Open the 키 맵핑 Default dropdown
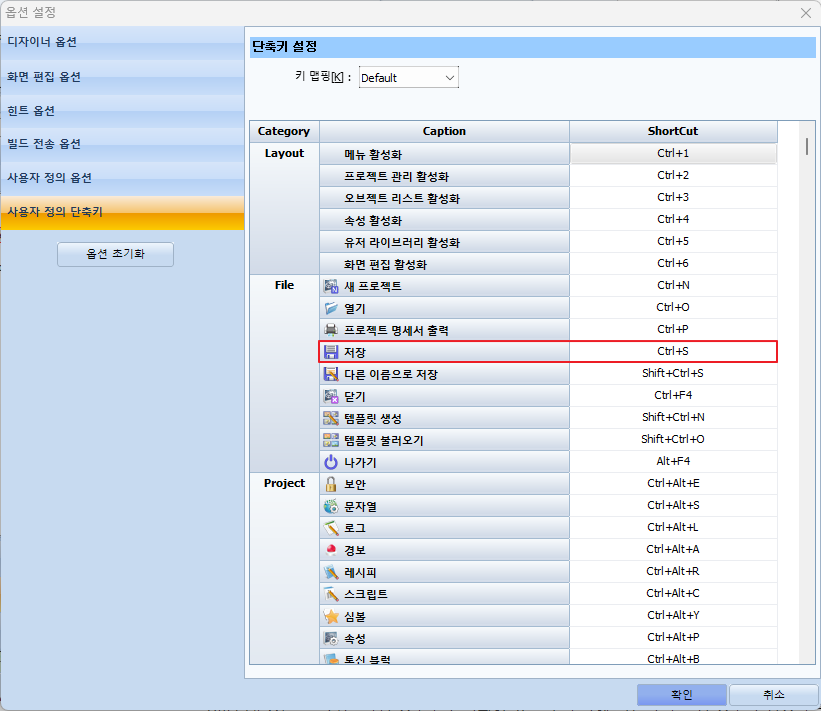 point(408,78)
